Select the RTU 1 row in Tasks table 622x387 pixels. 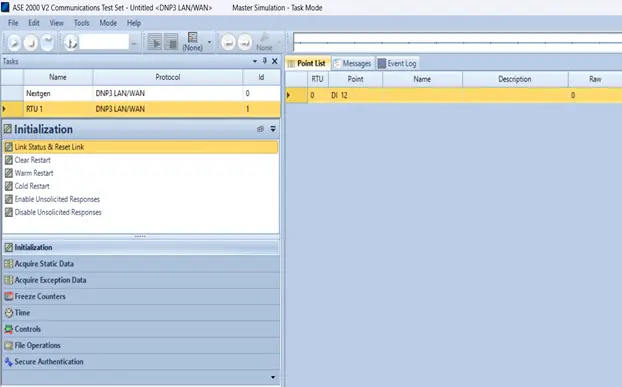click(141, 109)
